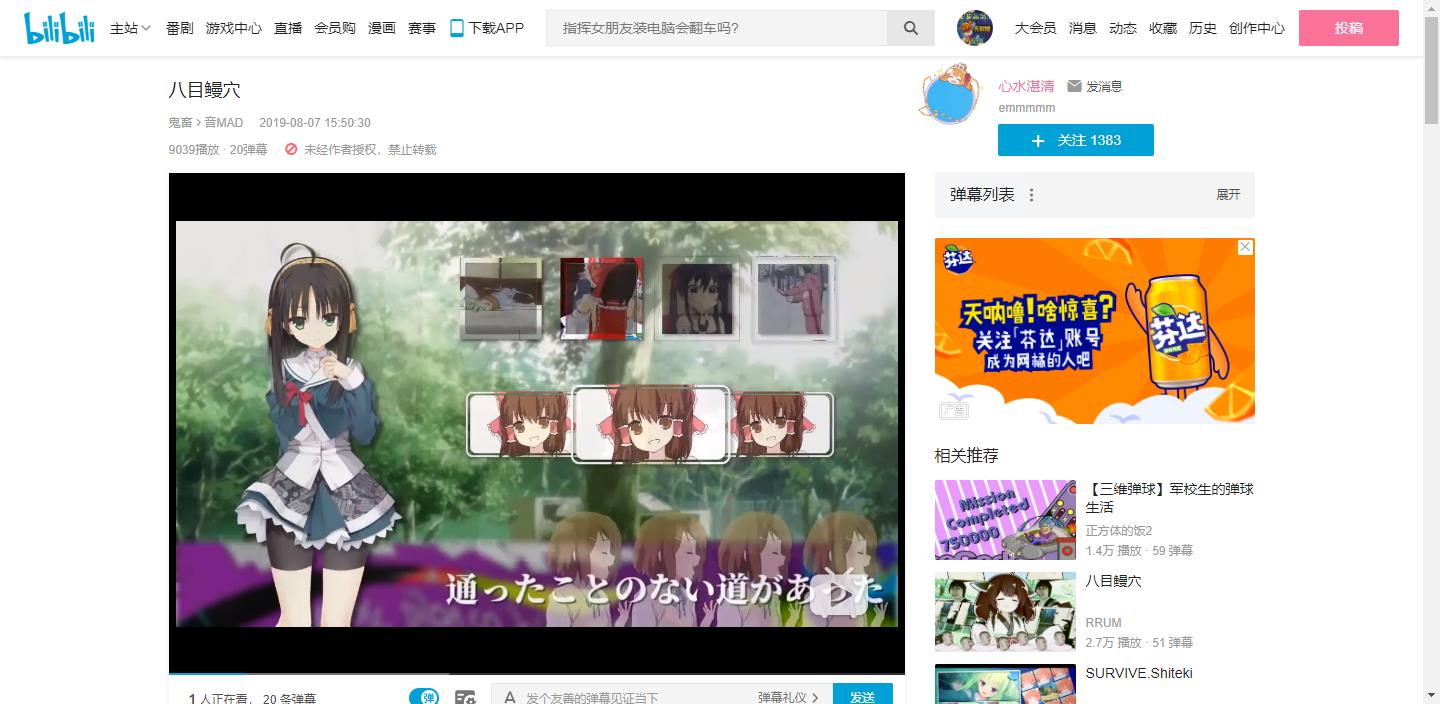Click 音MAD subcategory breadcrumb

(224, 123)
